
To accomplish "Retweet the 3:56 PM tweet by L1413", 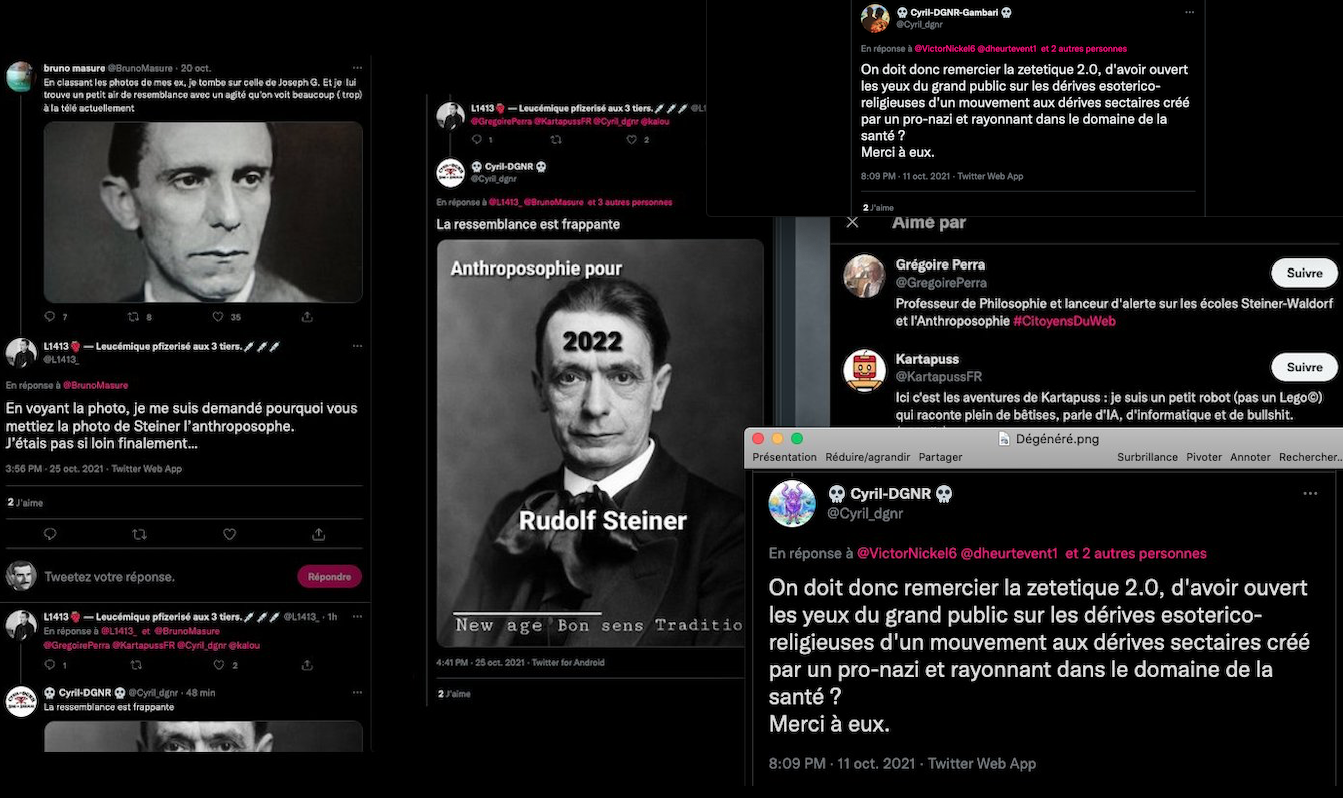I will point(139,534).
